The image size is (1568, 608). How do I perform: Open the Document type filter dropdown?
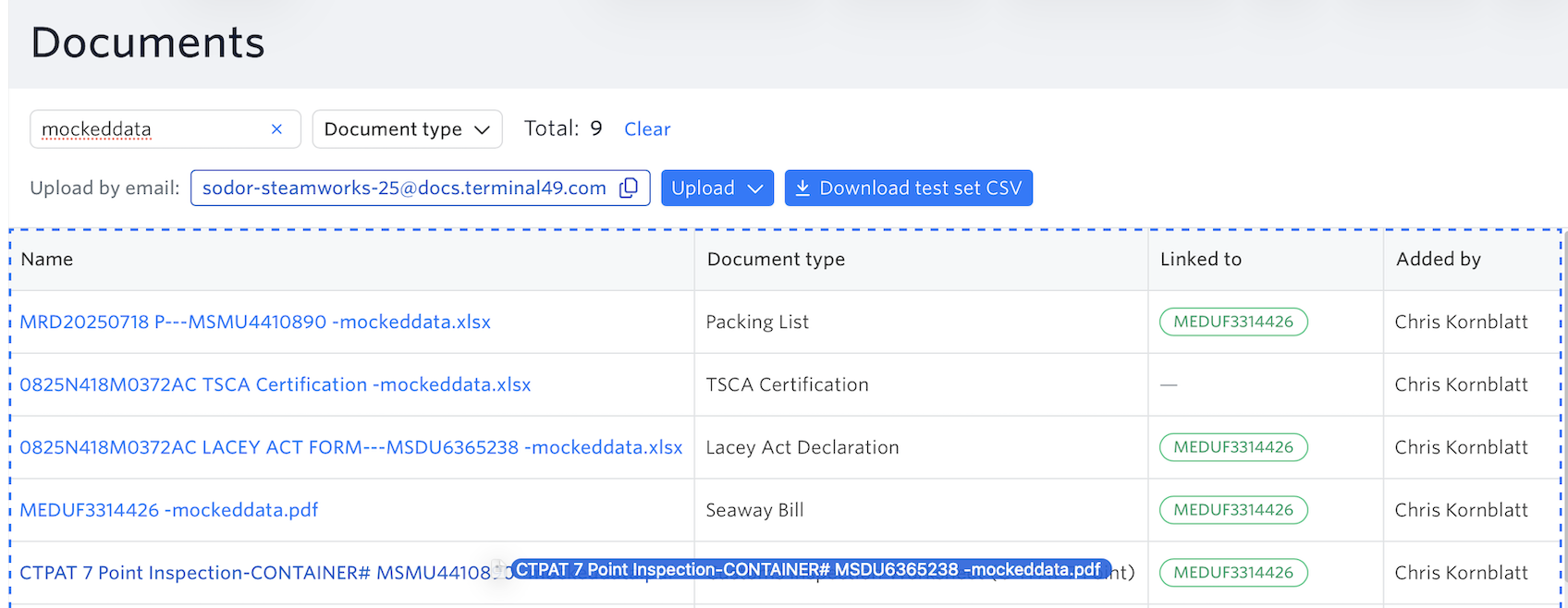tap(407, 129)
